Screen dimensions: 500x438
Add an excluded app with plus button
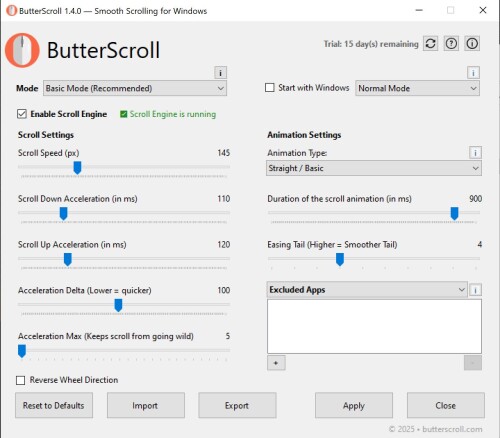tap(276, 363)
